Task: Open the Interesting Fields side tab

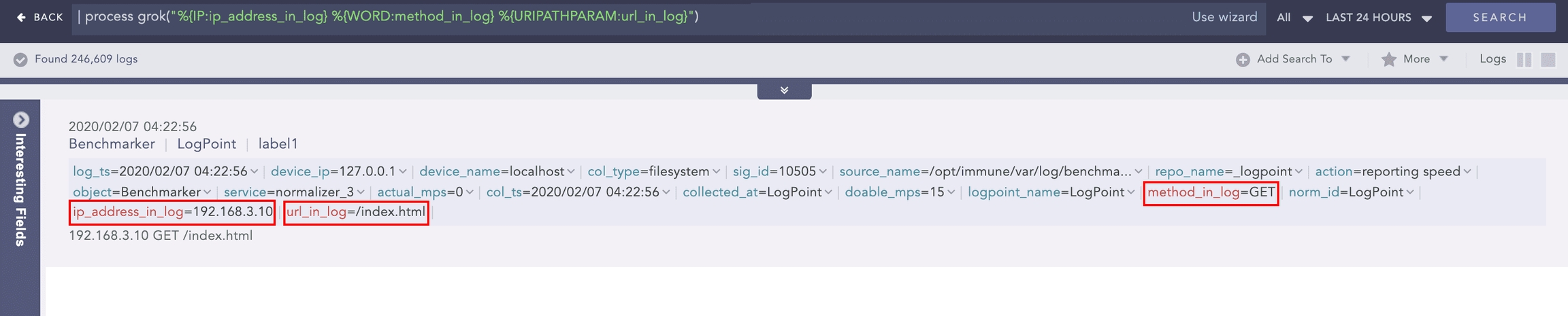Action: click(20, 190)
